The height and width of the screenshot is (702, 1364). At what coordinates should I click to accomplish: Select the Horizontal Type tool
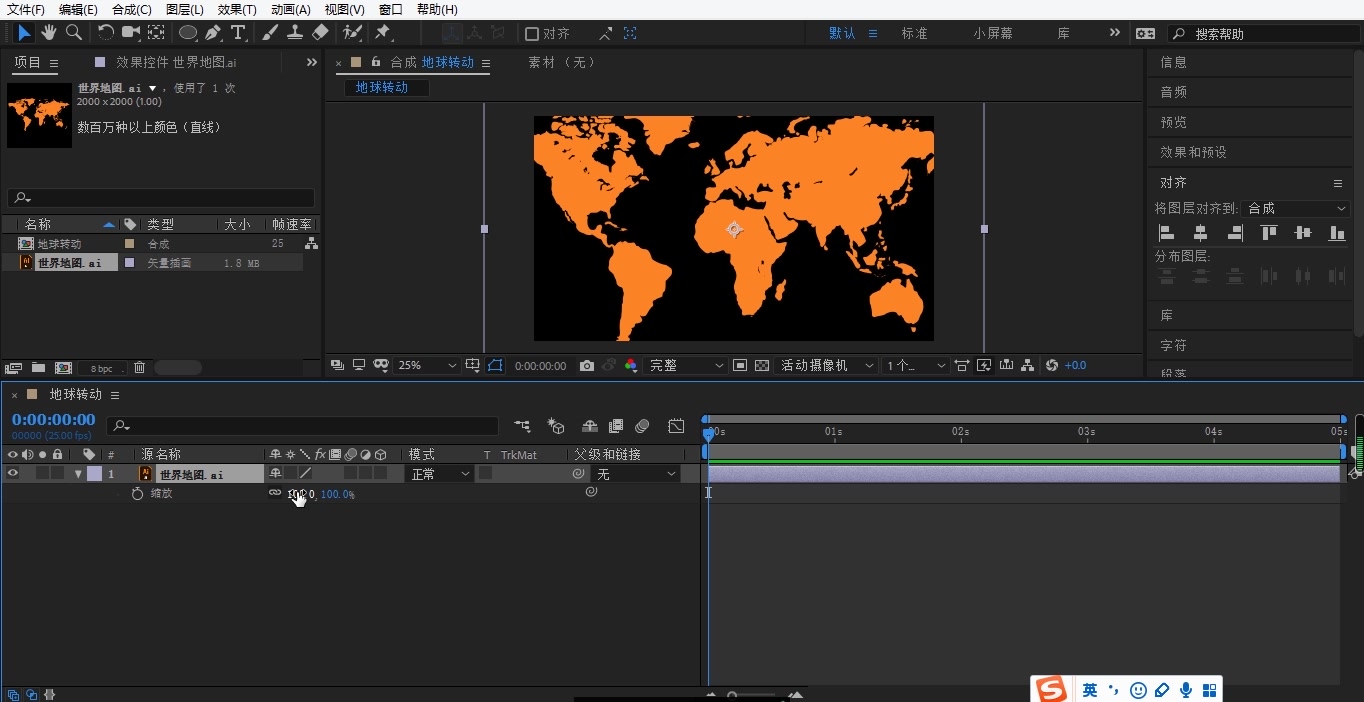click(238, 33)
